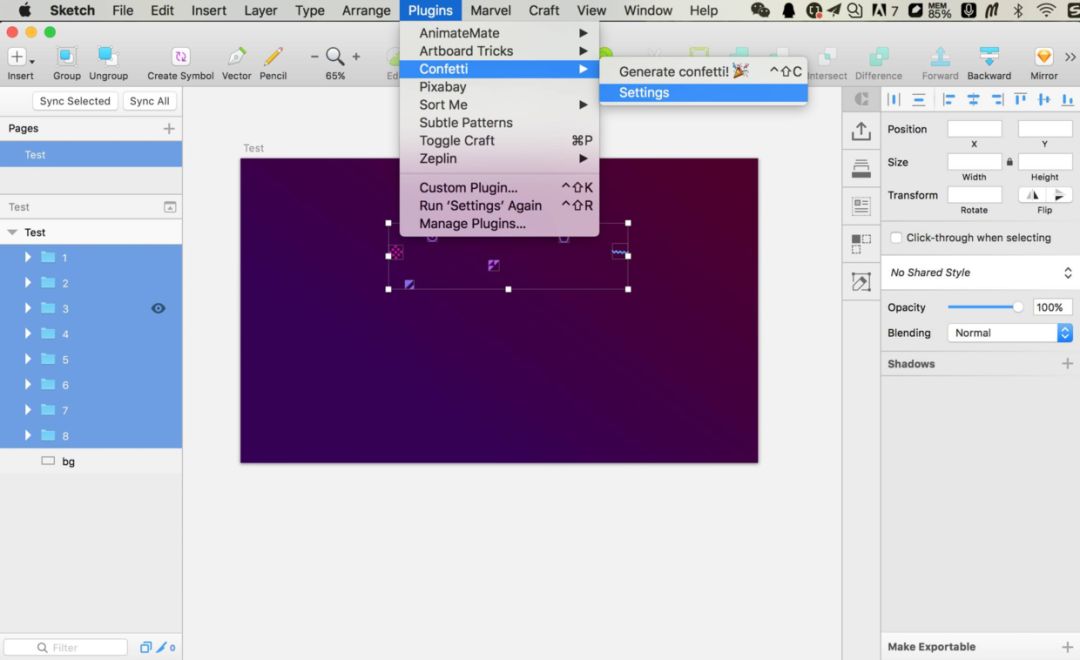The width and height of the screenshot is (1080, 660).
Task: Align the selection to top edges
Action: (1020, 100)
